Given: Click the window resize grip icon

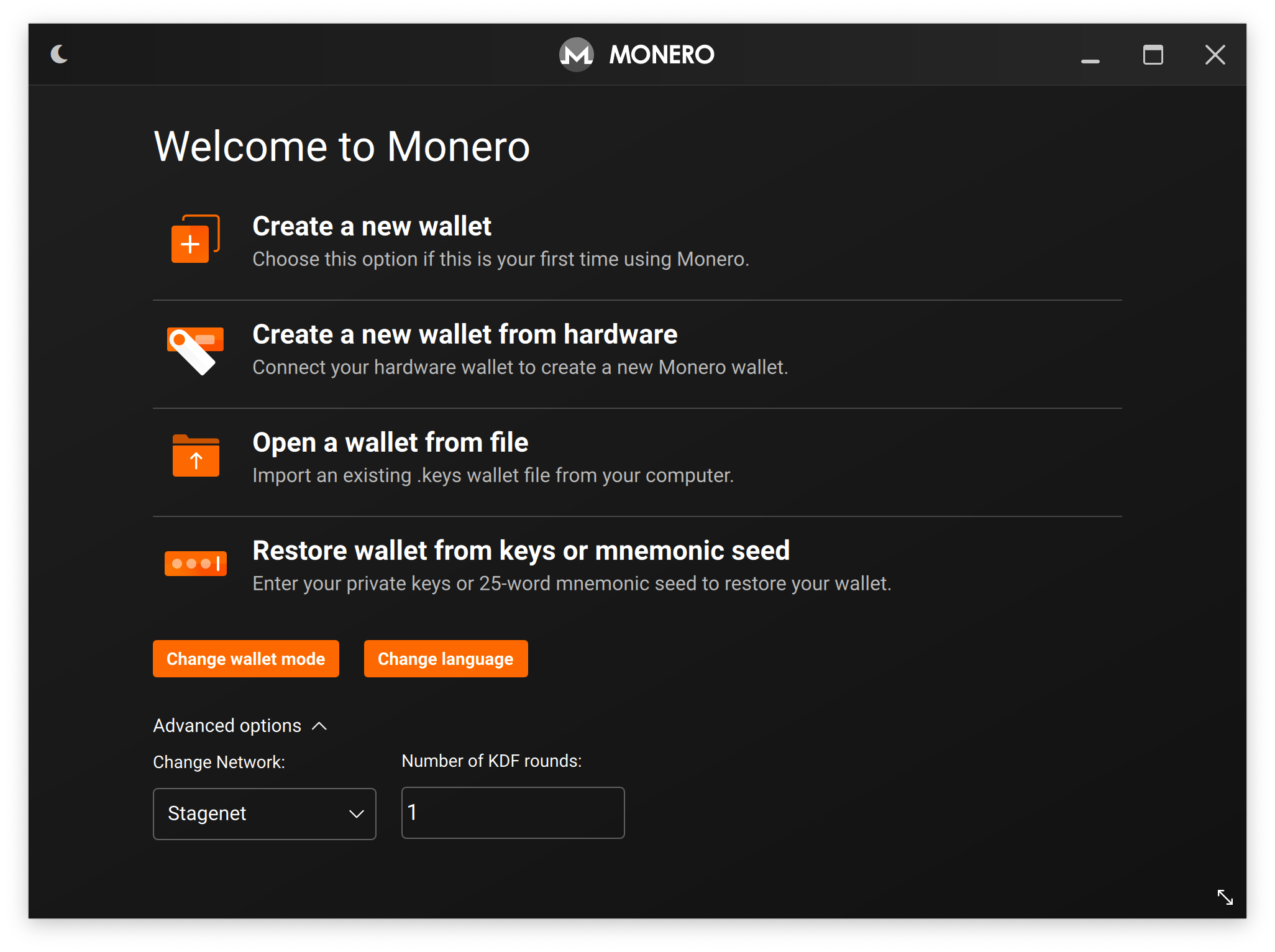Looking at the screenshot, I should tap(1225, 897).
